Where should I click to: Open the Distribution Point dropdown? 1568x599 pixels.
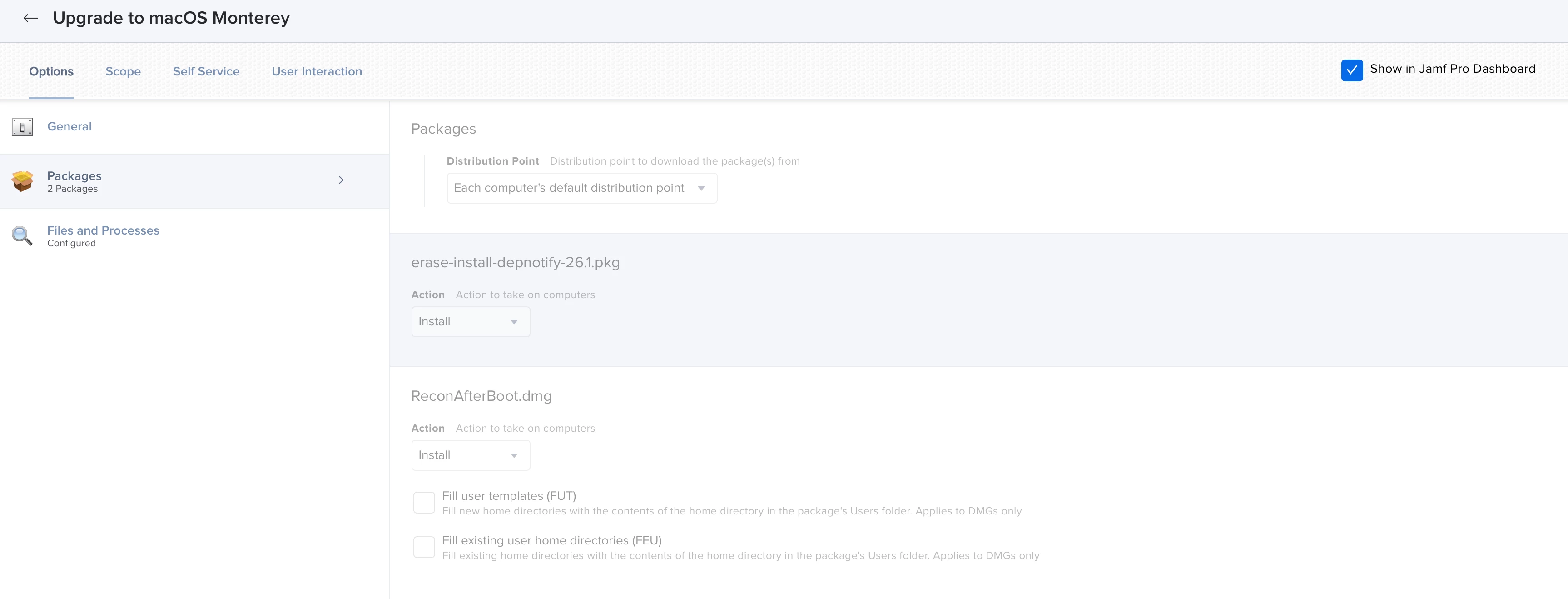(582, 188)
